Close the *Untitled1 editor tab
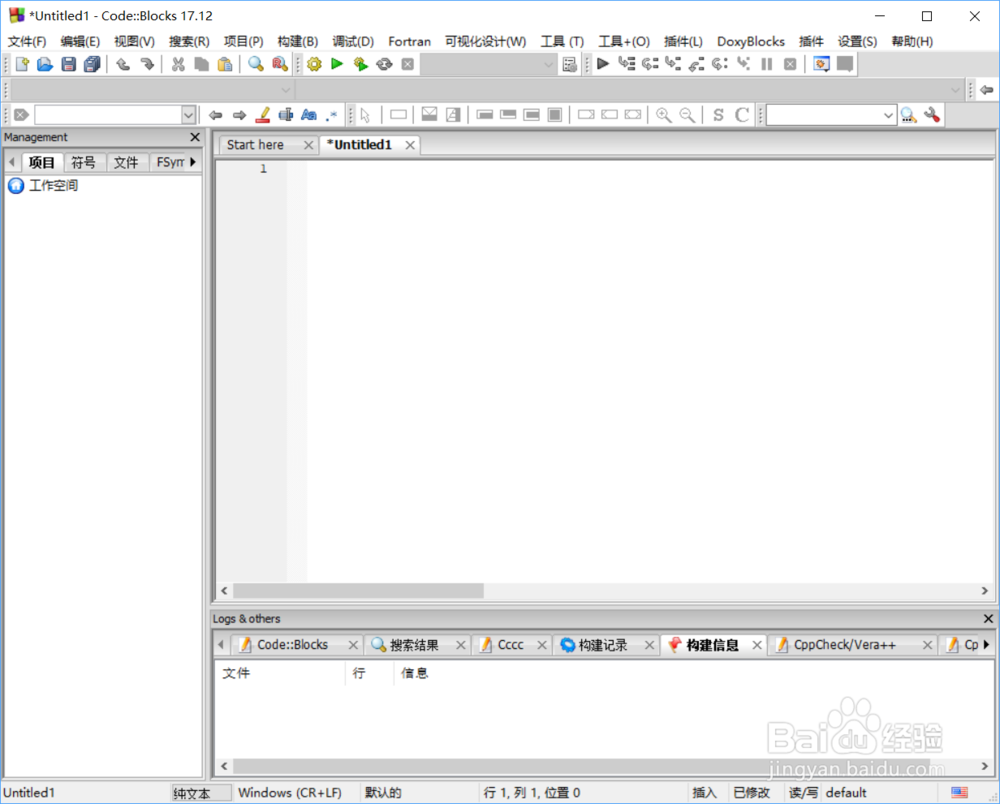The height and width of the screenshot is (804, 1000). pos(410,145)
